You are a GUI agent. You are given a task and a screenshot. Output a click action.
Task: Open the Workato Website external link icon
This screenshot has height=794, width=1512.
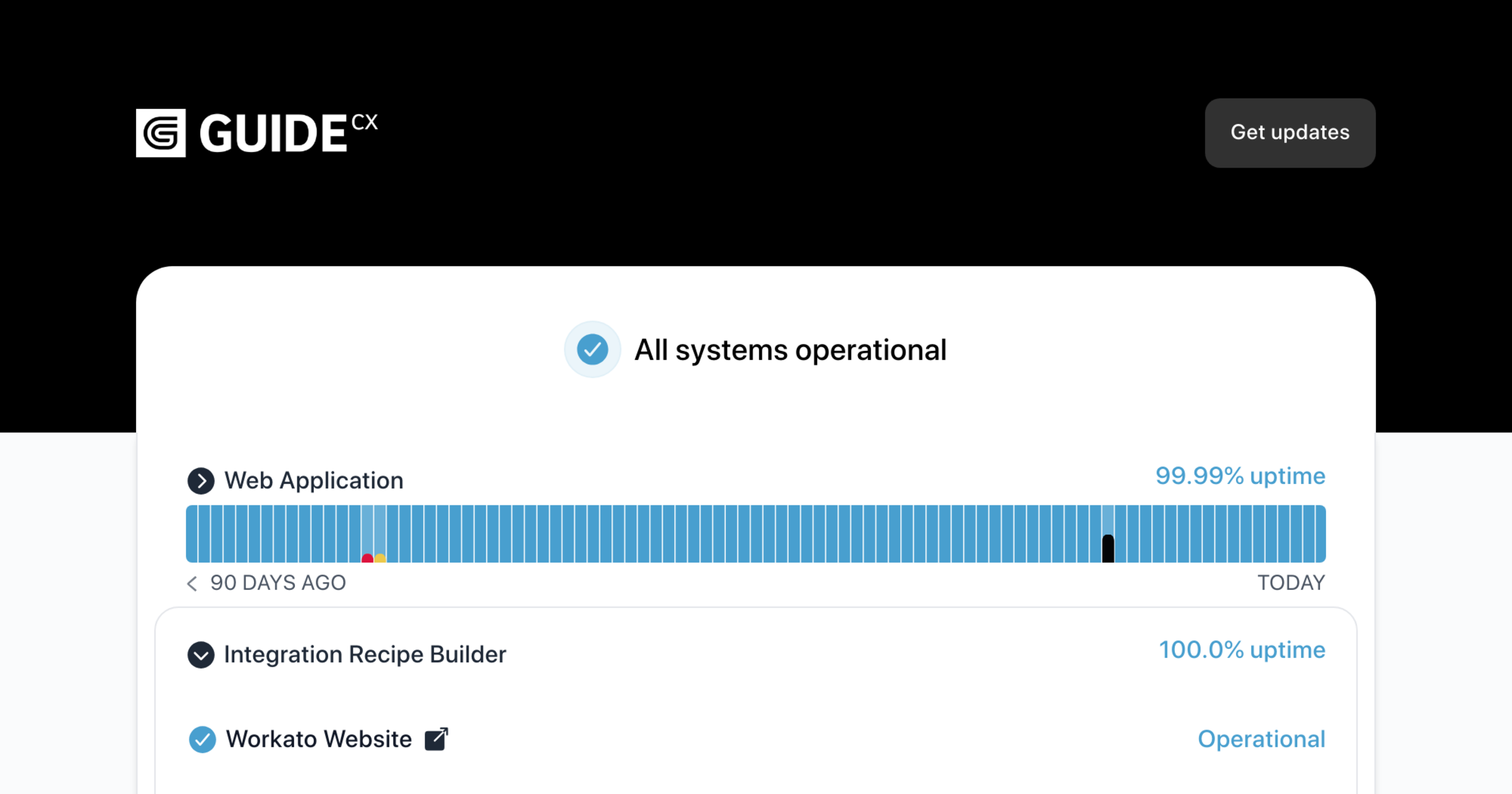(436, 739)
